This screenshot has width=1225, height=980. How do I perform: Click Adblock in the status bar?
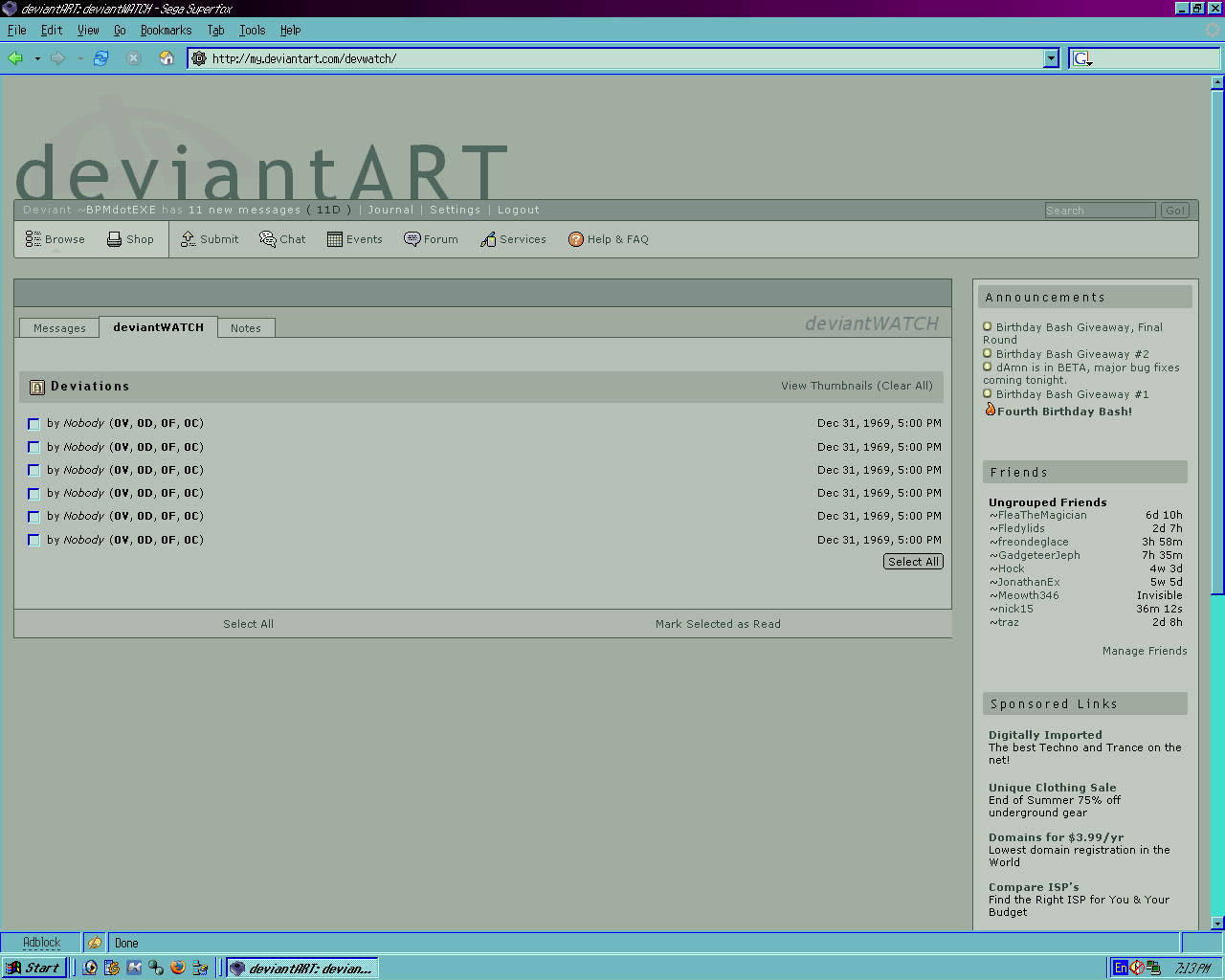coord(41,943)
